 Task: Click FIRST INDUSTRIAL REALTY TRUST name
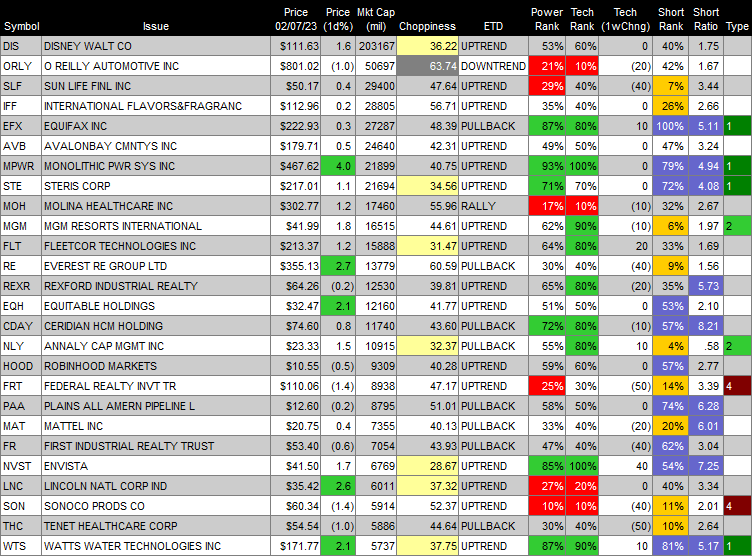pyautogui.click(x=129, y=446)
